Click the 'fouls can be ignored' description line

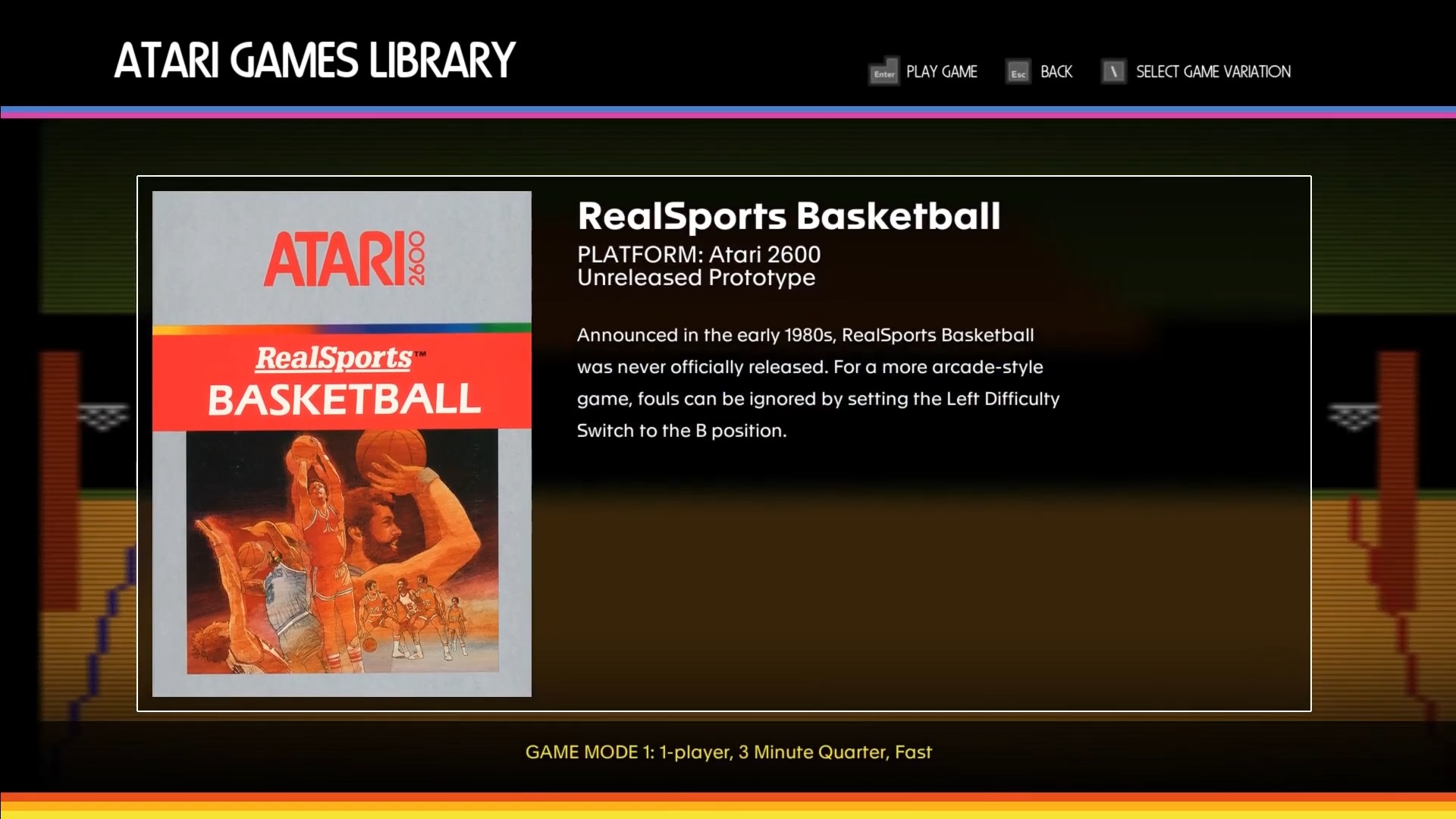pos(818,399)
